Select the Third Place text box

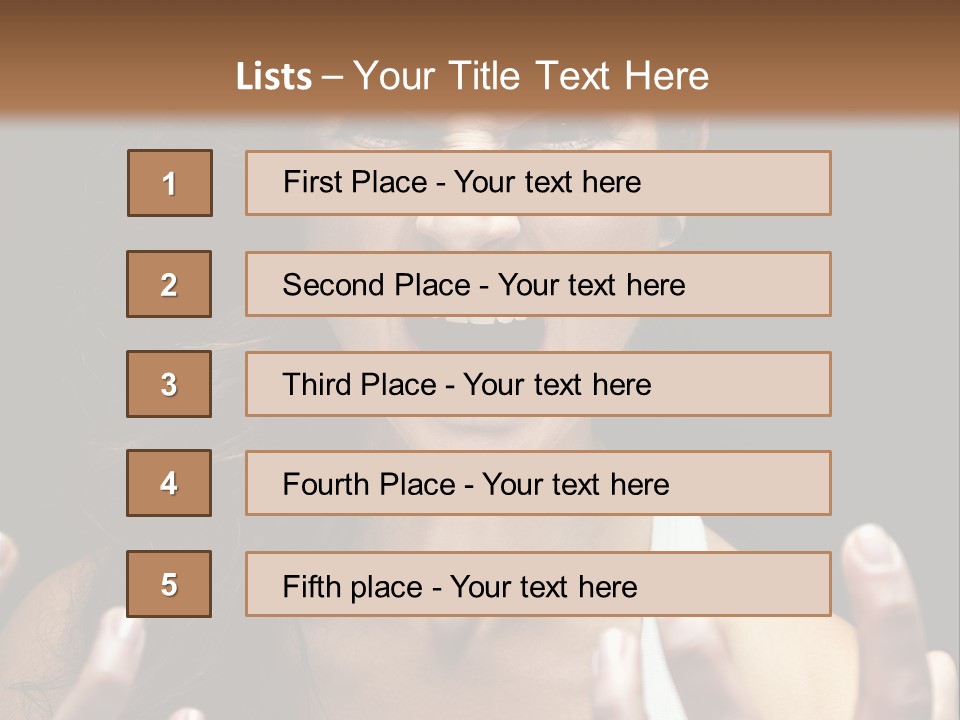click(538, 384)
